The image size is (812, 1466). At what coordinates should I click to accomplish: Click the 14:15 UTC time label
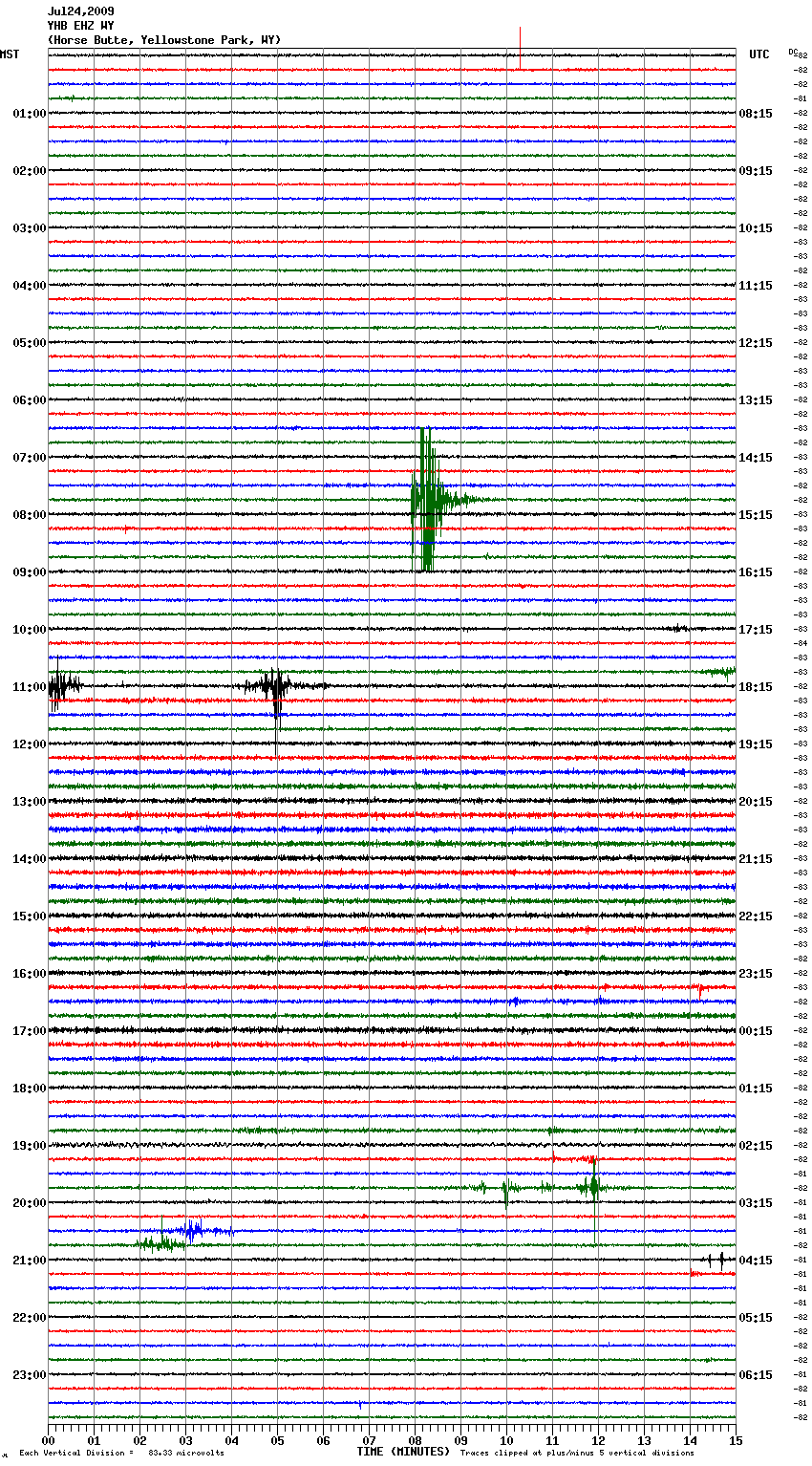756,458
